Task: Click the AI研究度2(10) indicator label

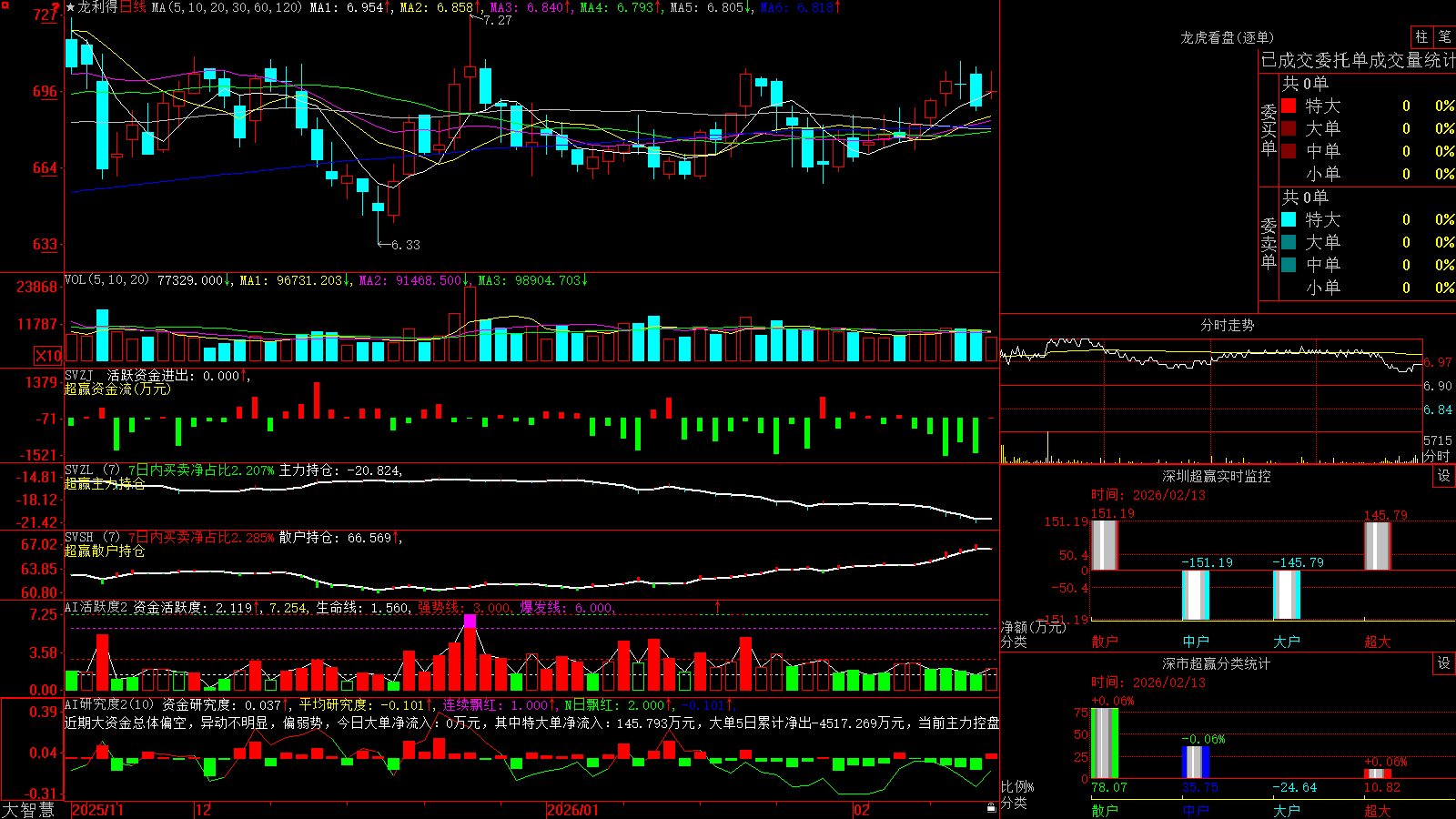Action: 110,704
